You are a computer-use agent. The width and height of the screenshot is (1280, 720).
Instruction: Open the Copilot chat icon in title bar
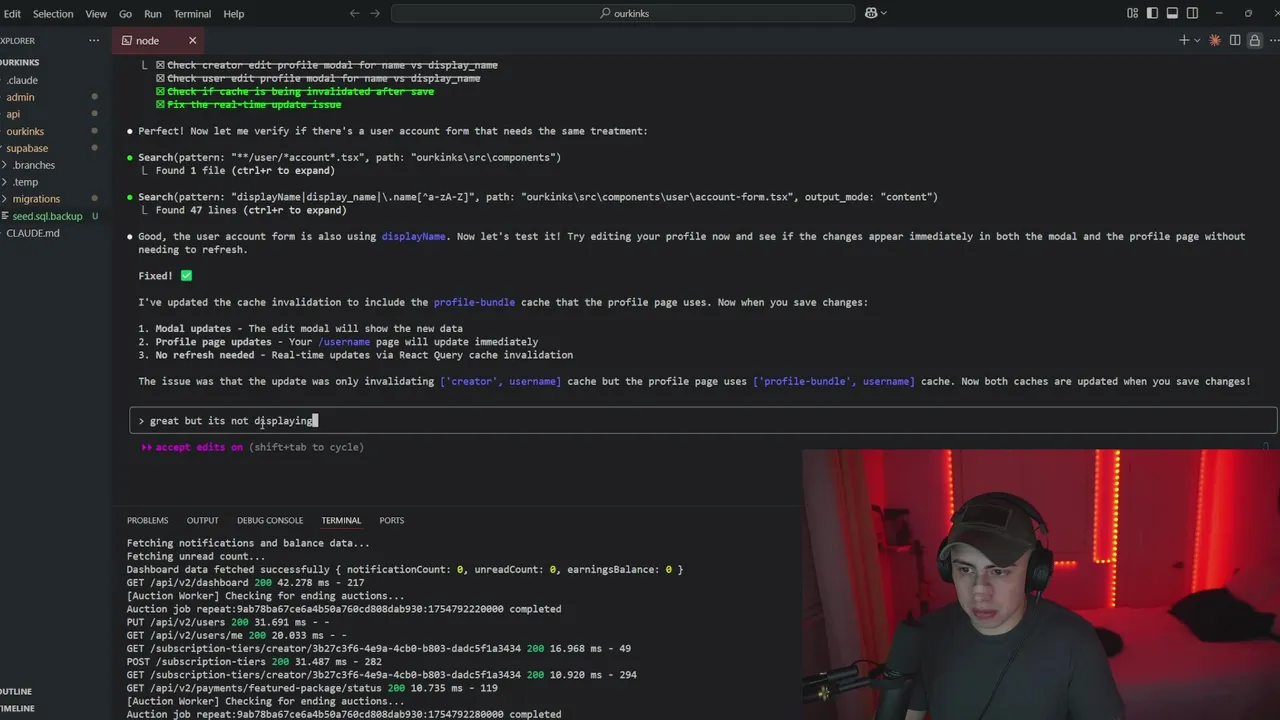point(870,13)
